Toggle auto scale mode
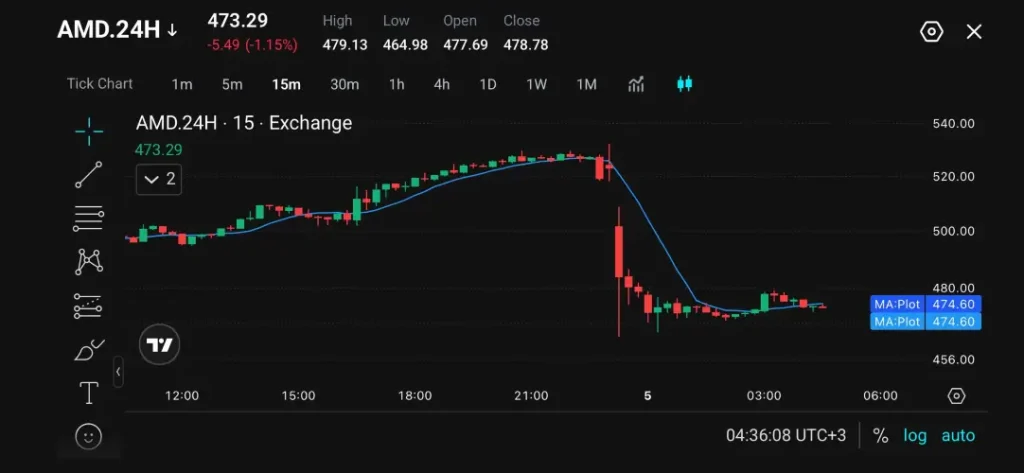 pyautogui.click(x=958, y=436)
